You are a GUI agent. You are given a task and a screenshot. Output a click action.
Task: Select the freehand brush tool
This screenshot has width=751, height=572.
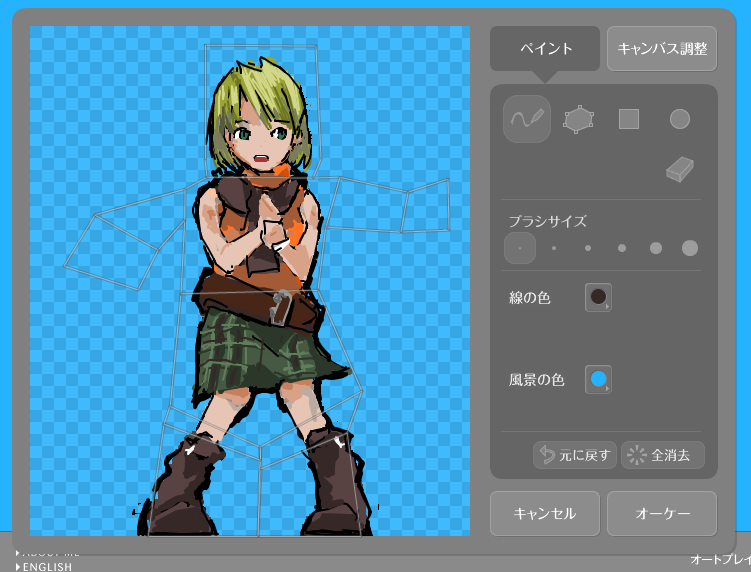(527, 119)
